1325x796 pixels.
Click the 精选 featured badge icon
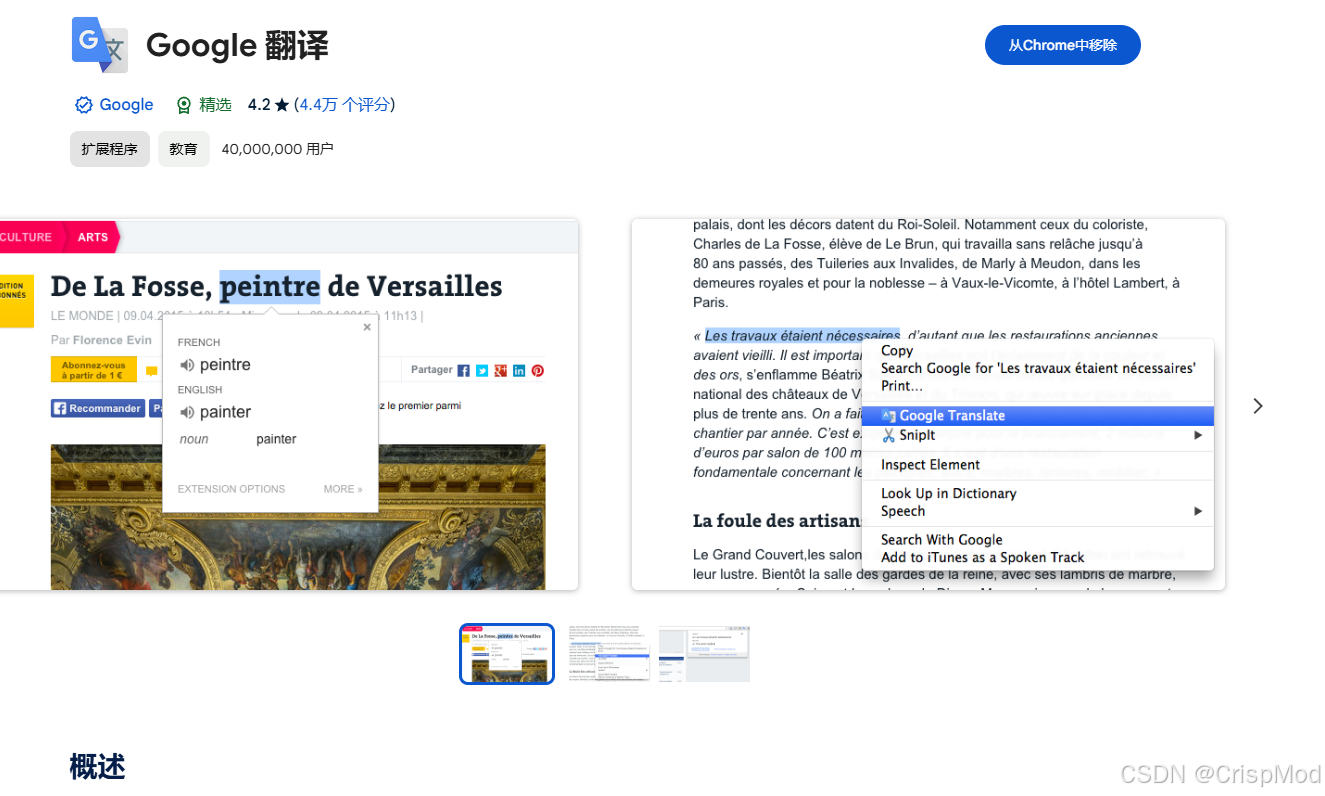[183, 105]
